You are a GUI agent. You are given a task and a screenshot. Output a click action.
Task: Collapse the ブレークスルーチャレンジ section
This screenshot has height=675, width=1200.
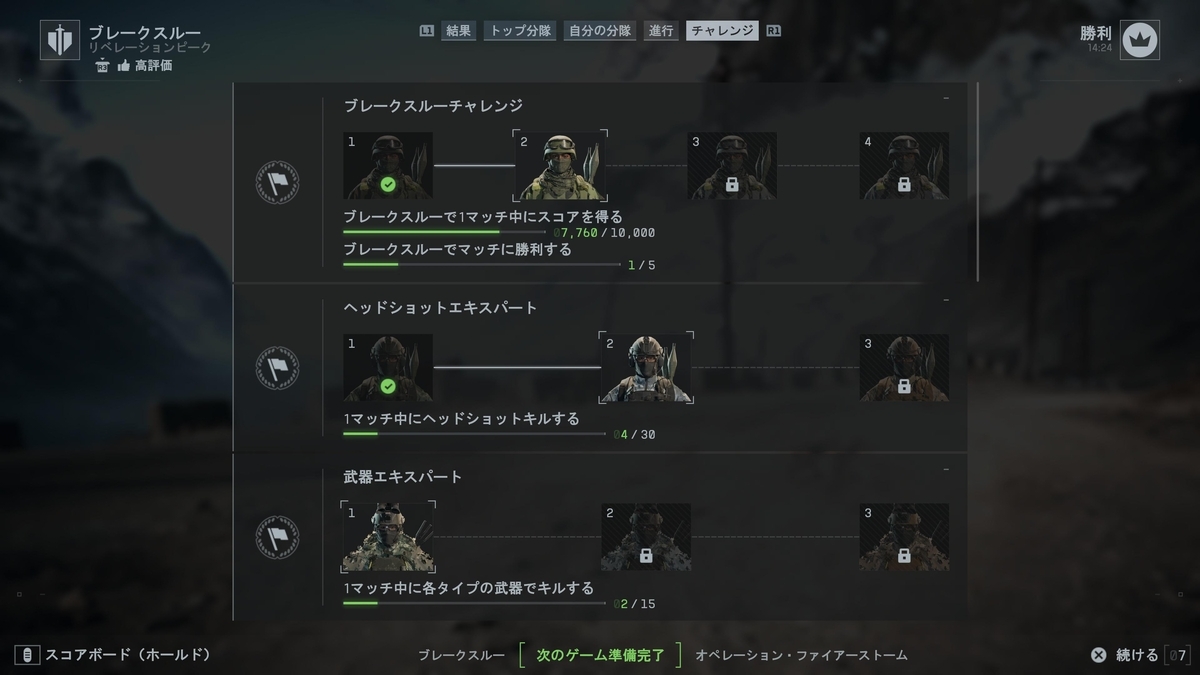pos(946,98)
